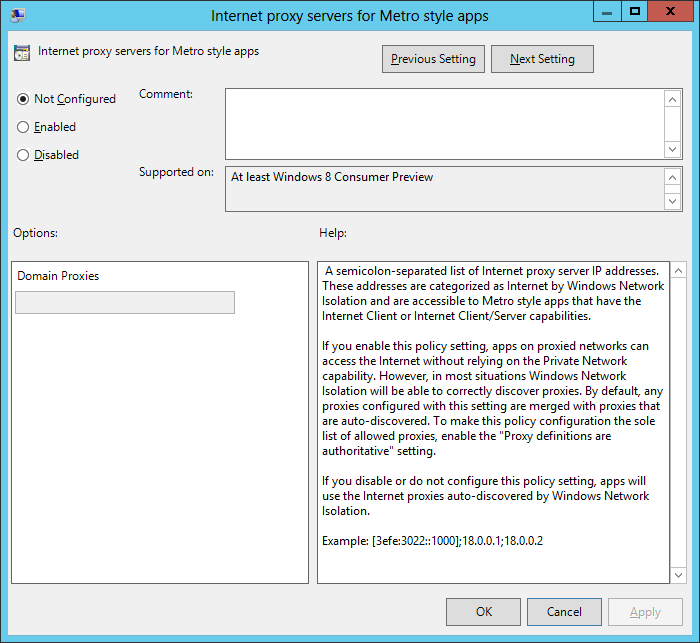
Task: Hit the Help pane scroll up arrow
Action: pyautogui.click(x=678, y=272)
